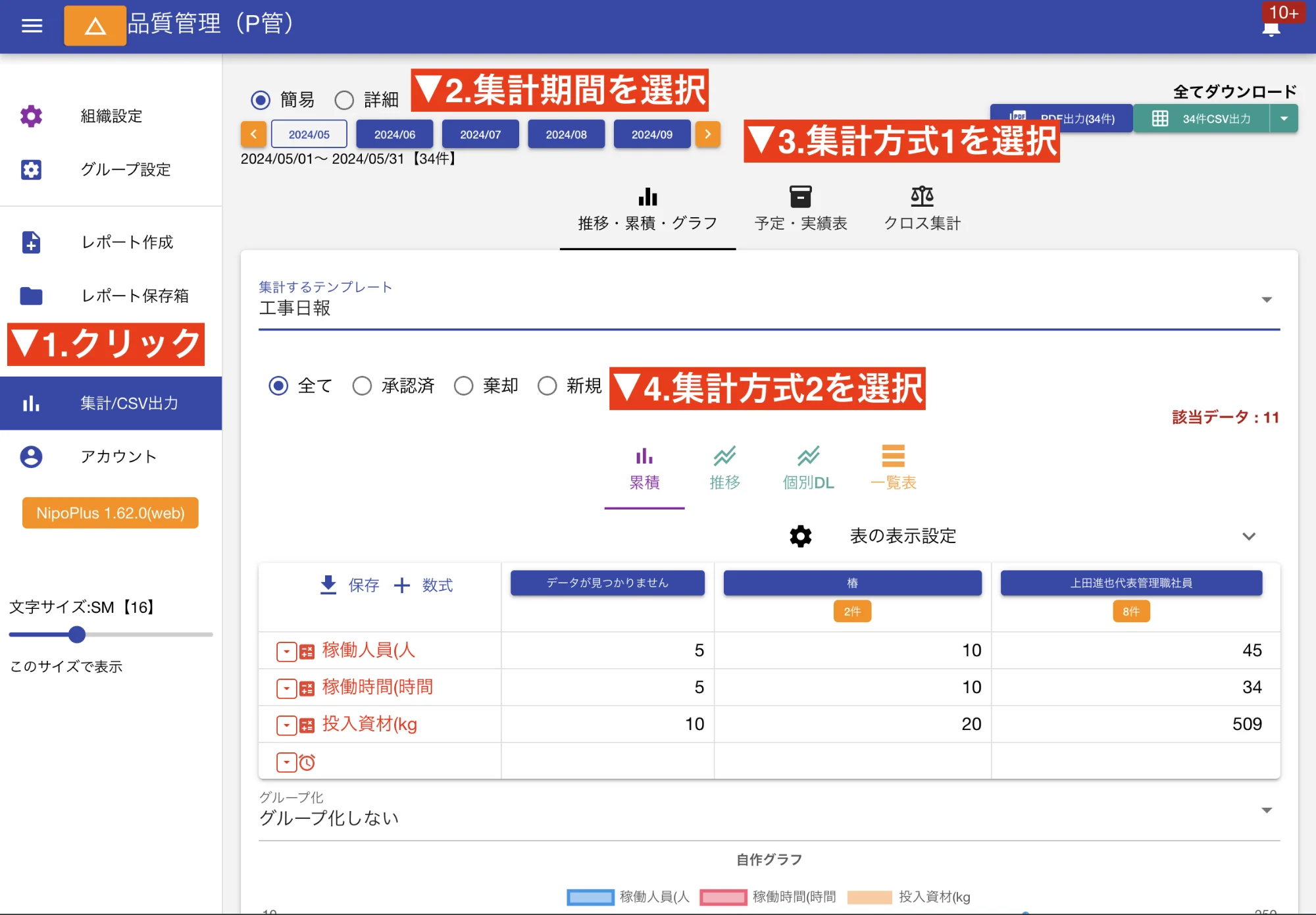Select the 新規 filter radio button
This screenshot has width=1316, height=915.
(x=547, y=386)
